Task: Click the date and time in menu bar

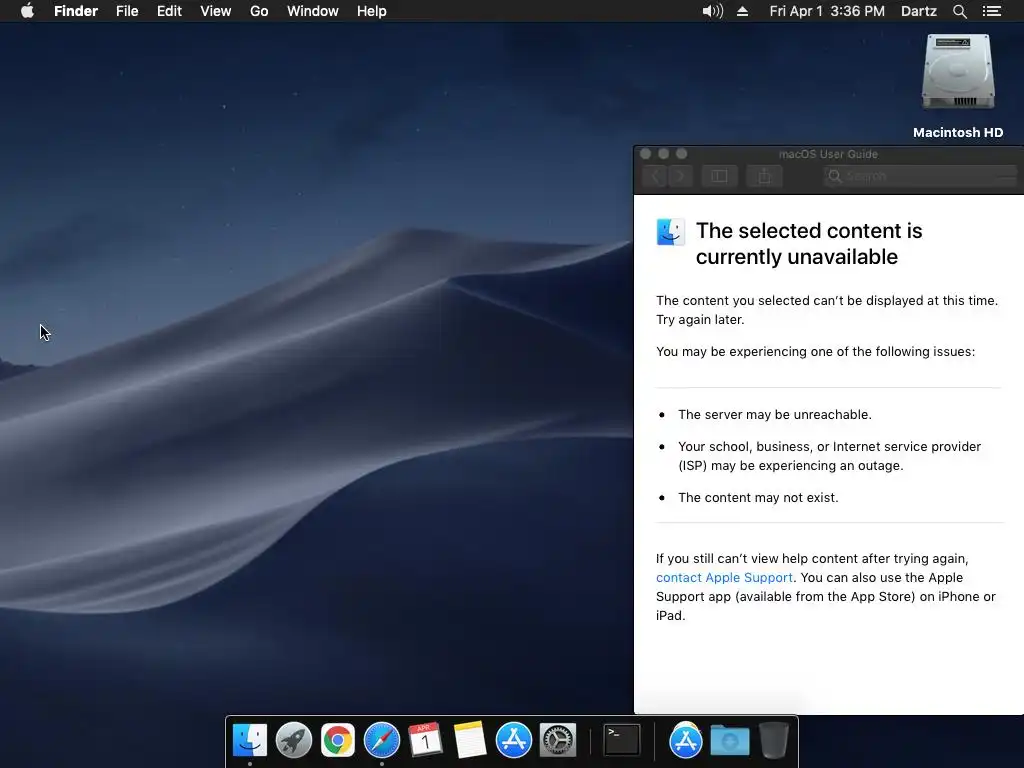Action: pos(827,11)
